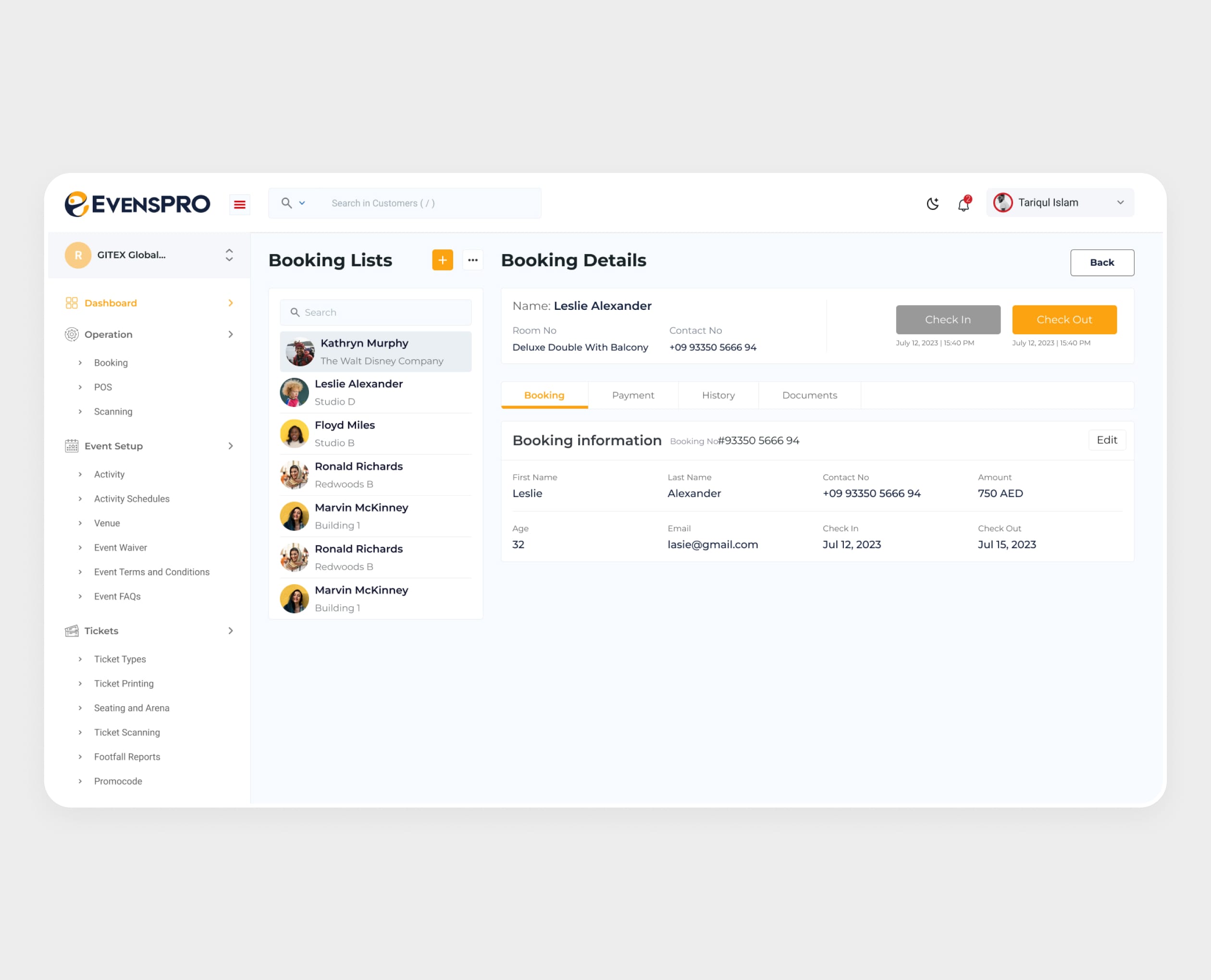
Task: Click the hamburger menu icon
Action: pos(239,204)
